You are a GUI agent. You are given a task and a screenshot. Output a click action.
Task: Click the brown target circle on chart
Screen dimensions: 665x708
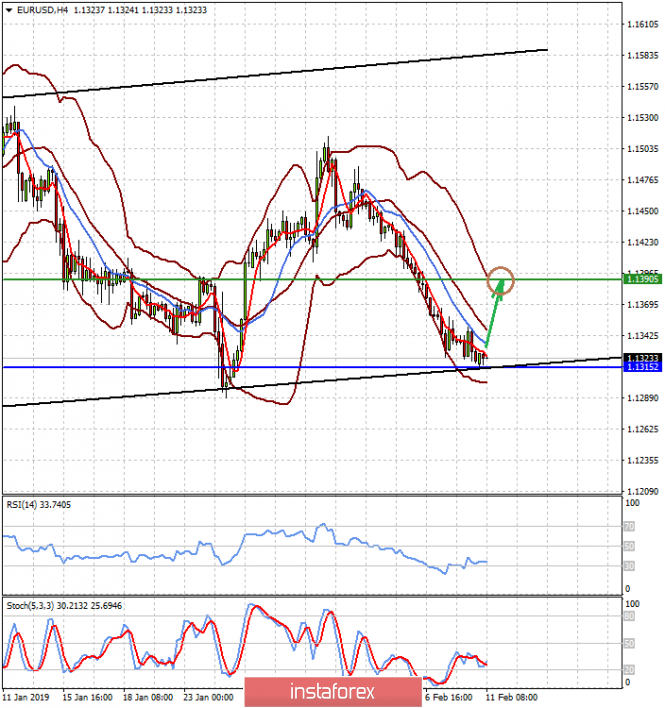pyautogui.click(x=500, y=281)
